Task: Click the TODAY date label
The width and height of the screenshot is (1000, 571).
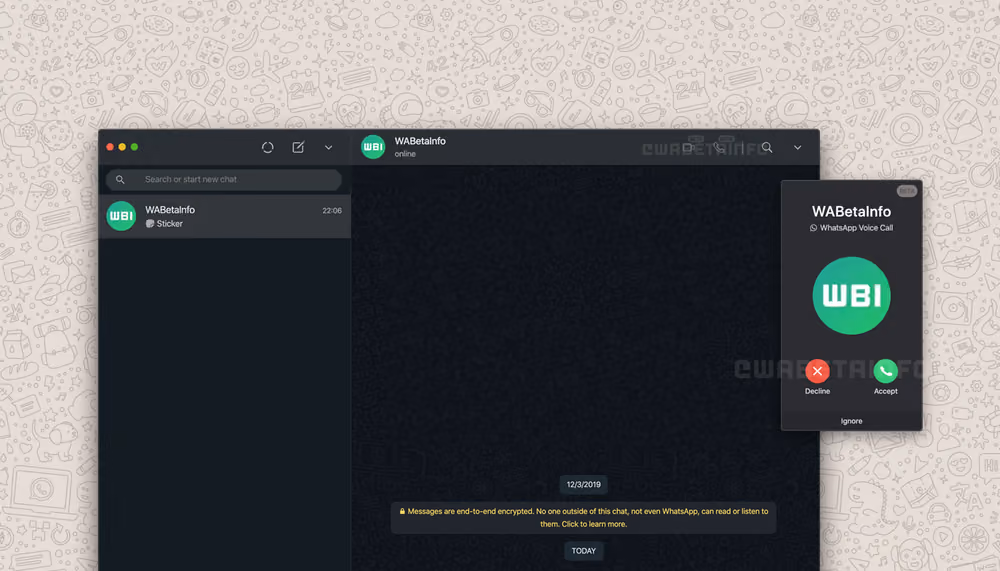Action: click(584, 551)
